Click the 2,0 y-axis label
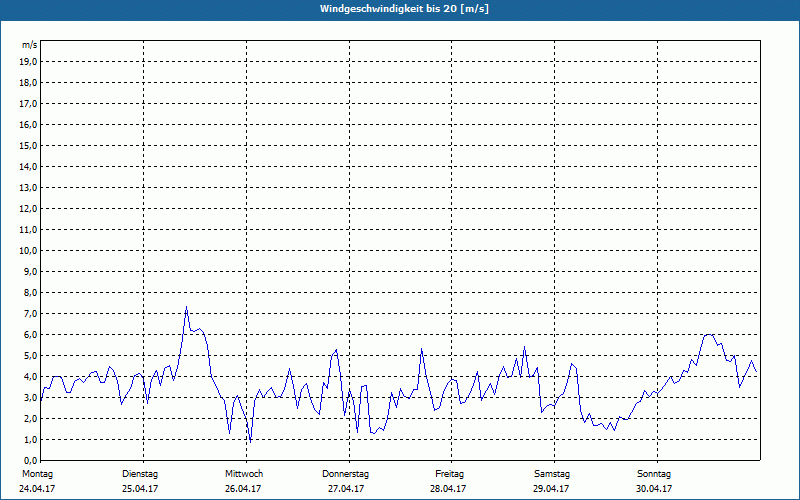This screenshot has height=500, width=800. click(31, 419)
